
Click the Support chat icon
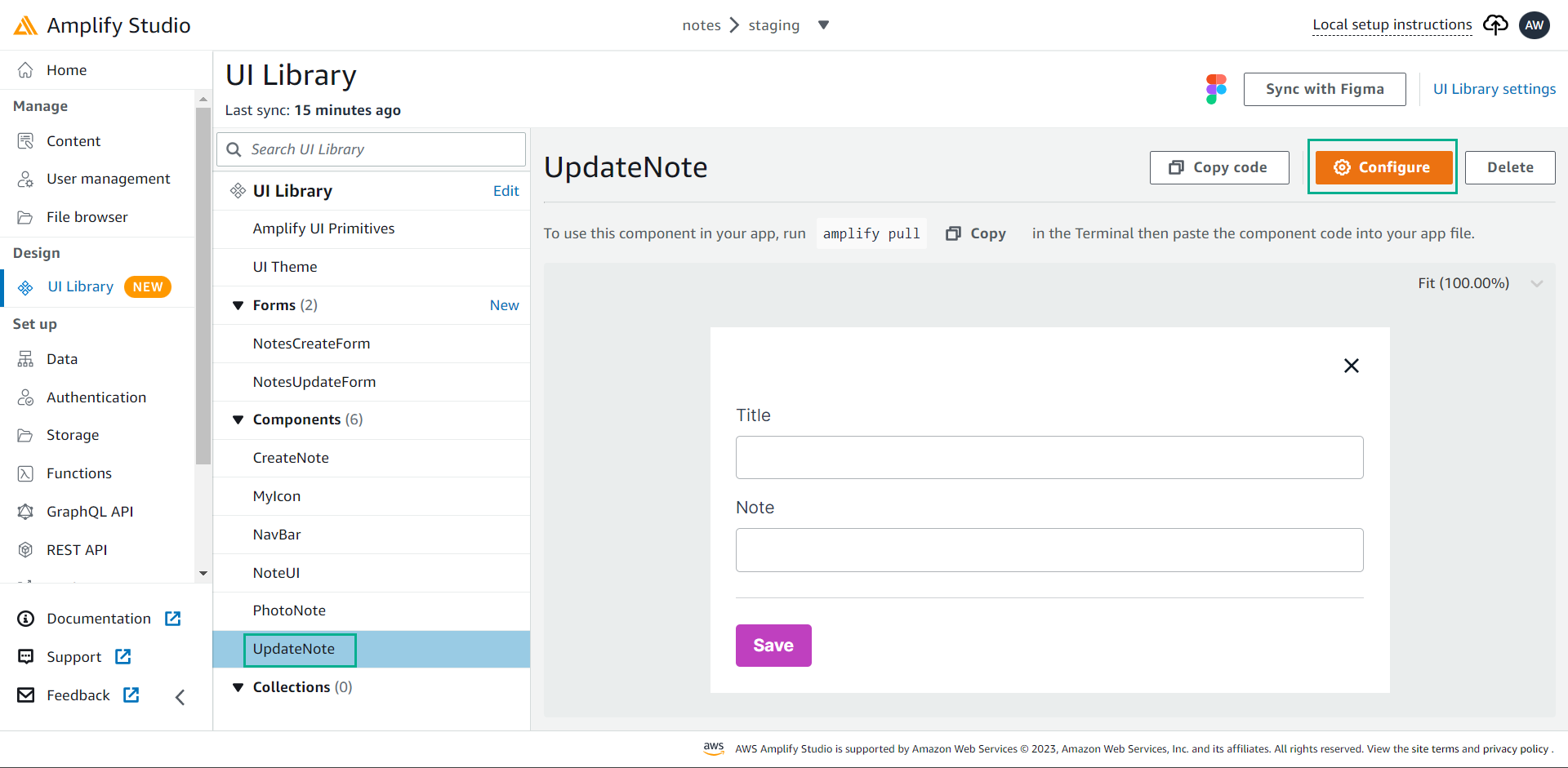[26, 657]
